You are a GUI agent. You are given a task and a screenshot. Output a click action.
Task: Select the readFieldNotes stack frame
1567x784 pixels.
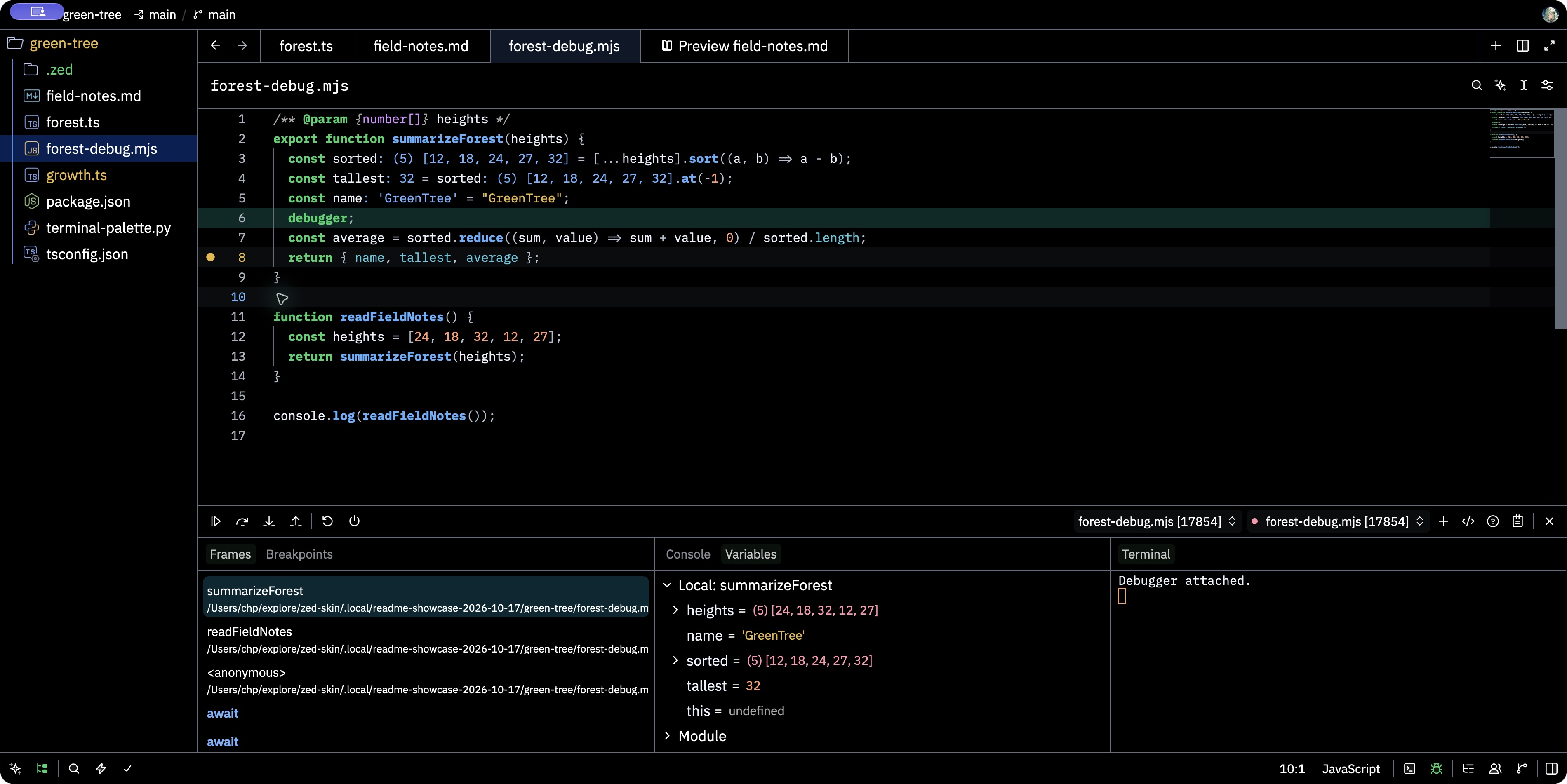[x=426, y=640]
